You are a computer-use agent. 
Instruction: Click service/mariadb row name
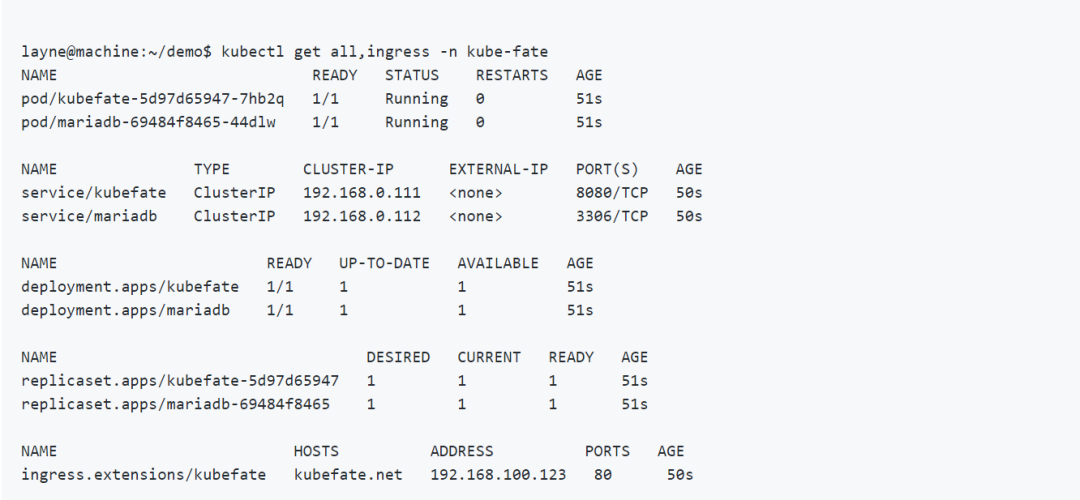click(89, 217)
